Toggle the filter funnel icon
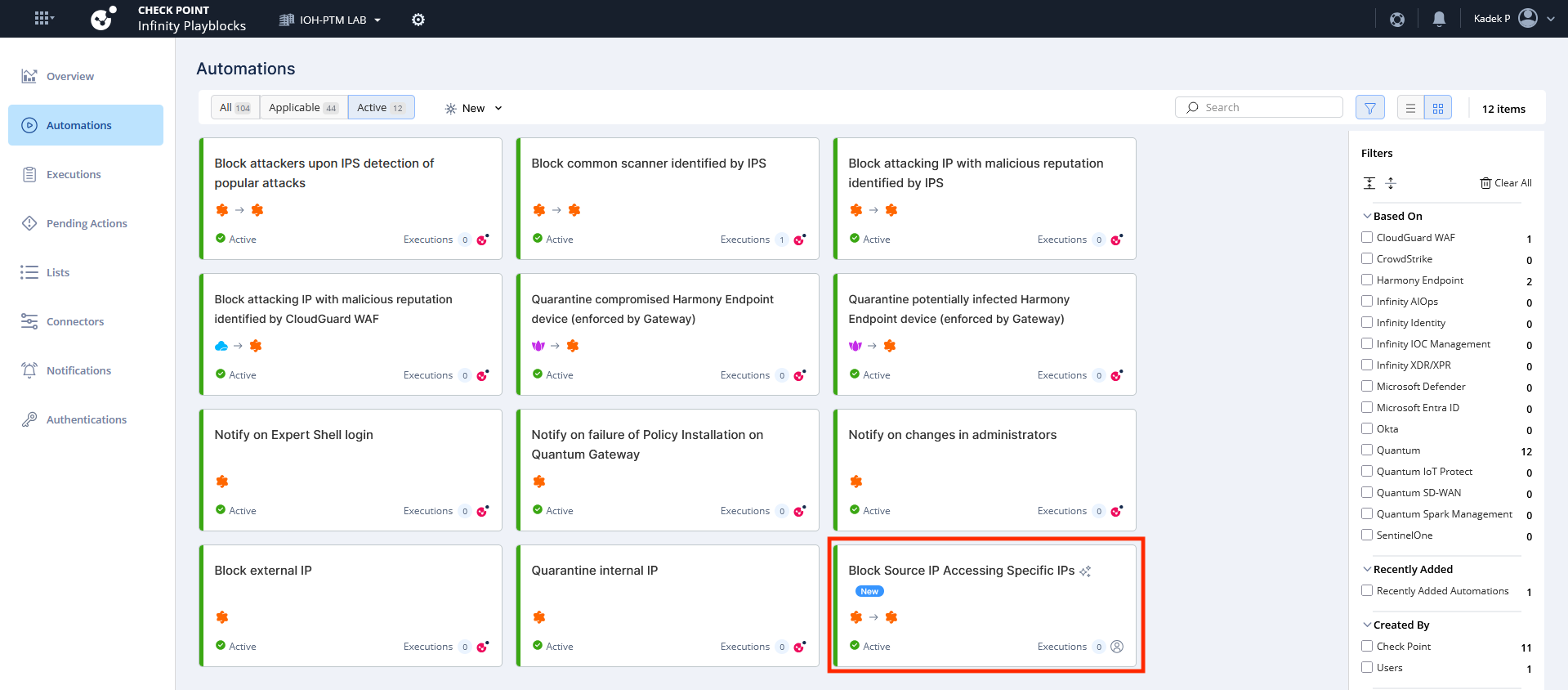This screenshot has width=1568, height=690. click(x=1370, y=108)
